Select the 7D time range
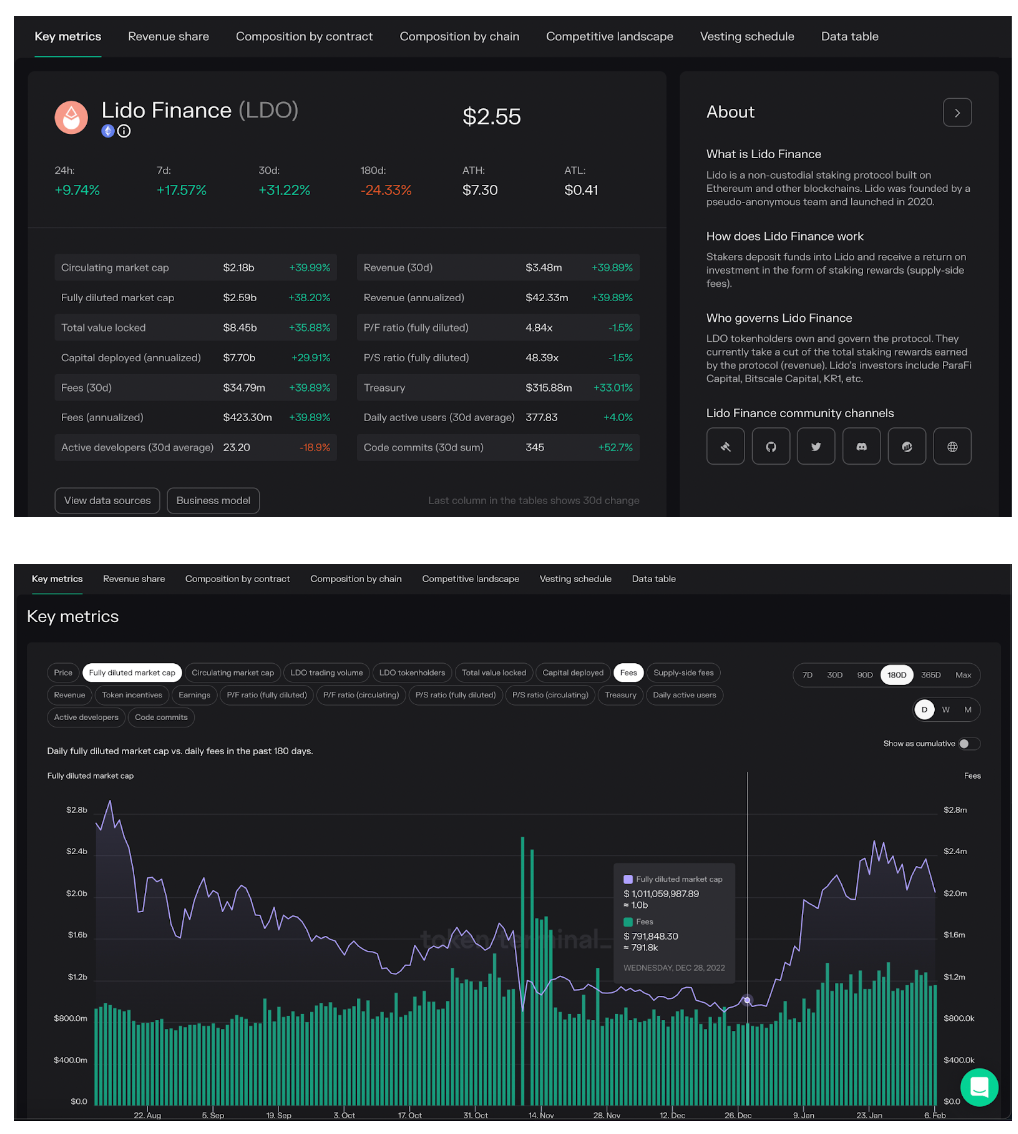Image resolution: width=1018 pixels, height=1134 pixels. 808,675
